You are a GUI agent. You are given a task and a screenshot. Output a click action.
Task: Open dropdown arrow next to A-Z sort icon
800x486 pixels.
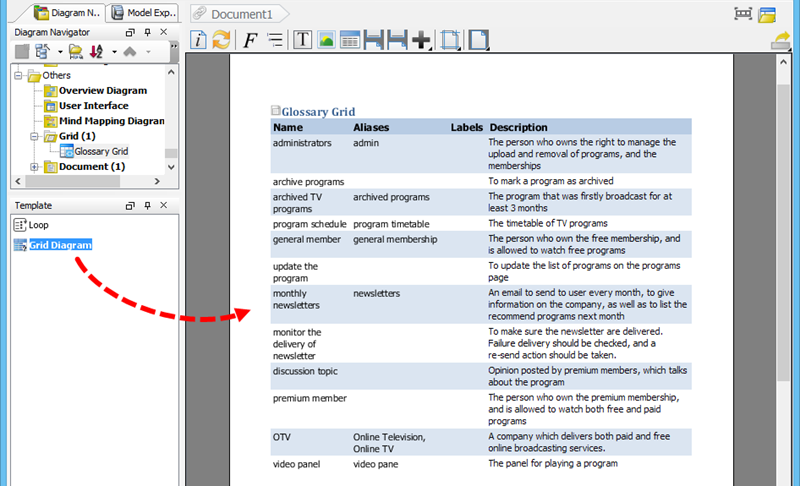coord(114,52)
